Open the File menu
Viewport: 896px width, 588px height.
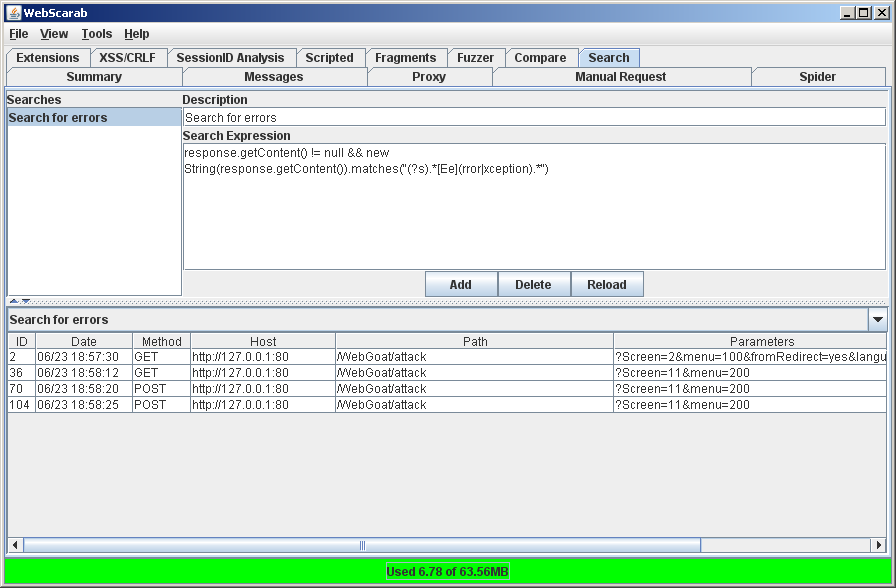18,34
